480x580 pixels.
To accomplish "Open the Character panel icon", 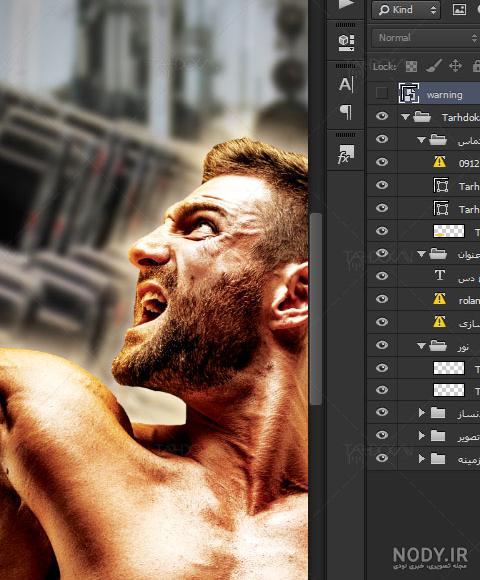I will click(346, 84).
